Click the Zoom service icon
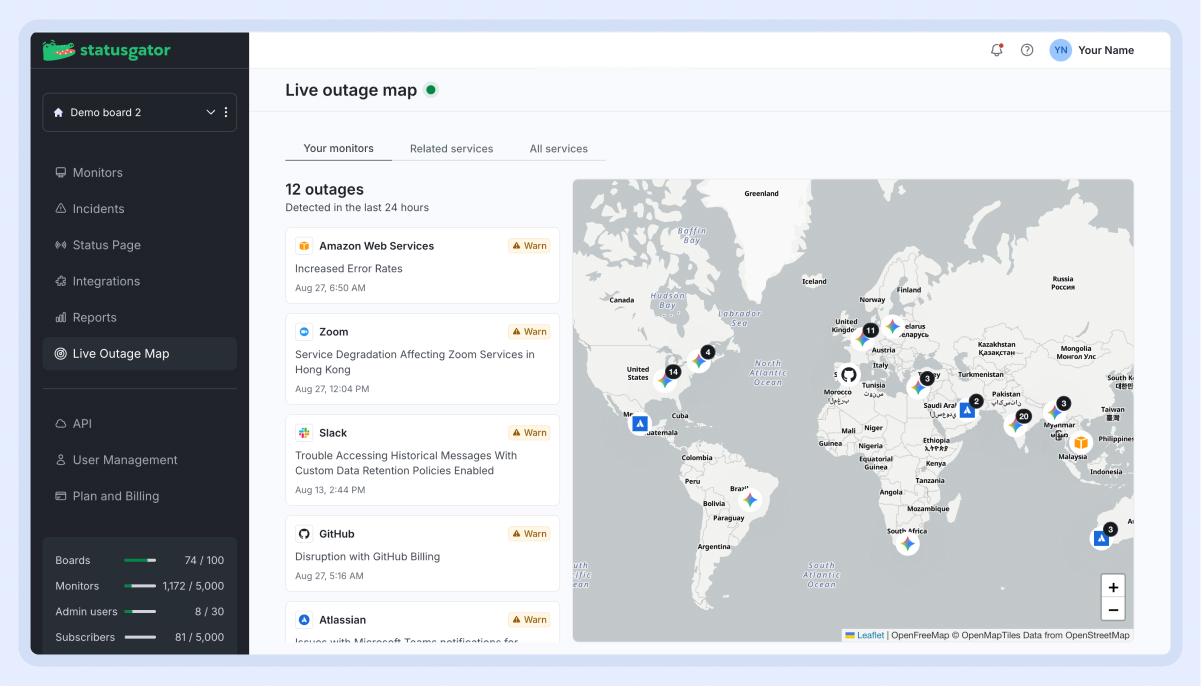 [x=304, y=332]
